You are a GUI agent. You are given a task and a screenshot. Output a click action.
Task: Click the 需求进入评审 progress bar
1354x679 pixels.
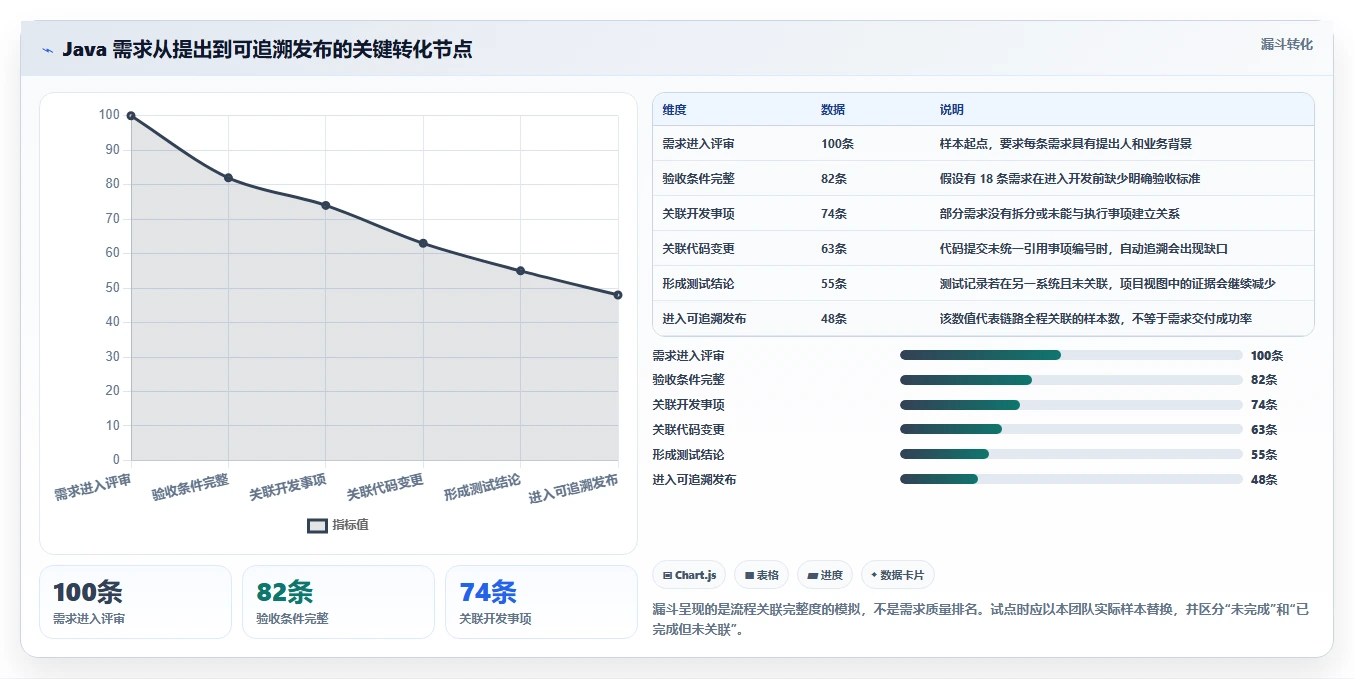click(1071, 355)
